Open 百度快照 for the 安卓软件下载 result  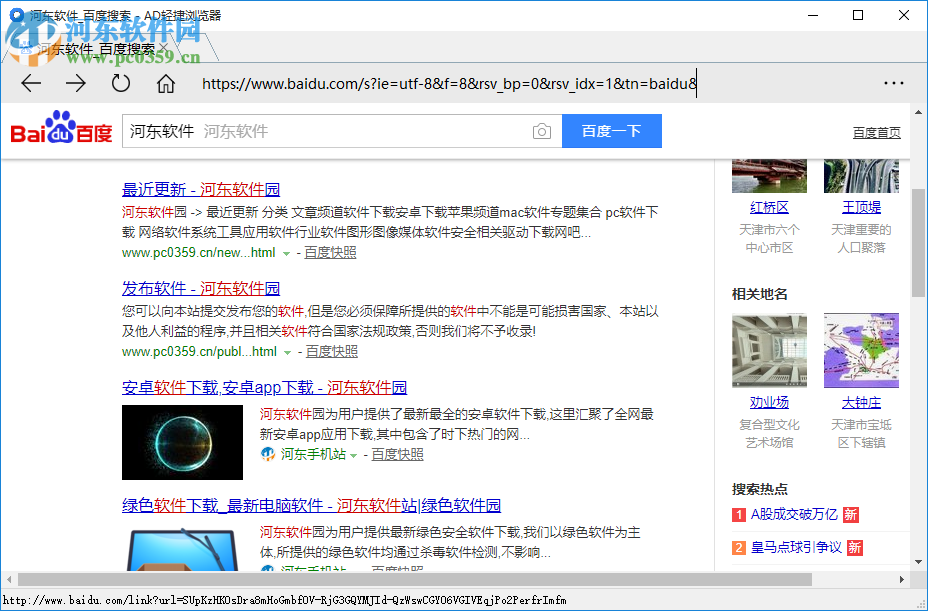[x=398, y=454]
